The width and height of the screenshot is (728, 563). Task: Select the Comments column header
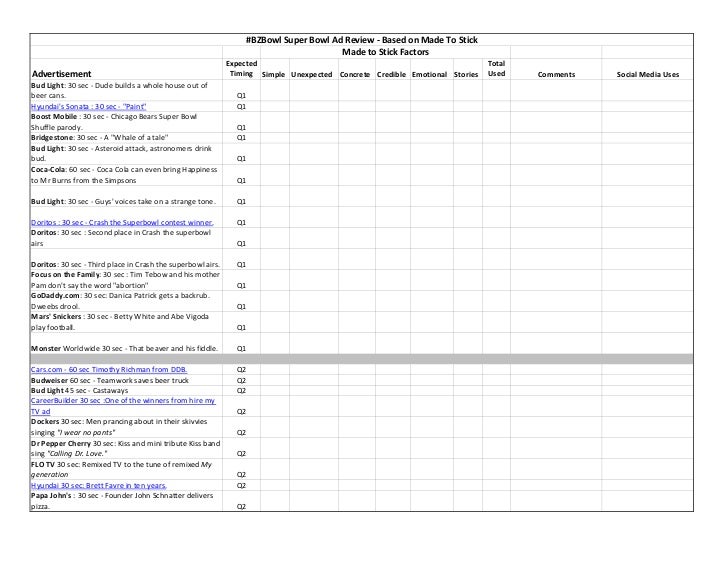point(556,74)
